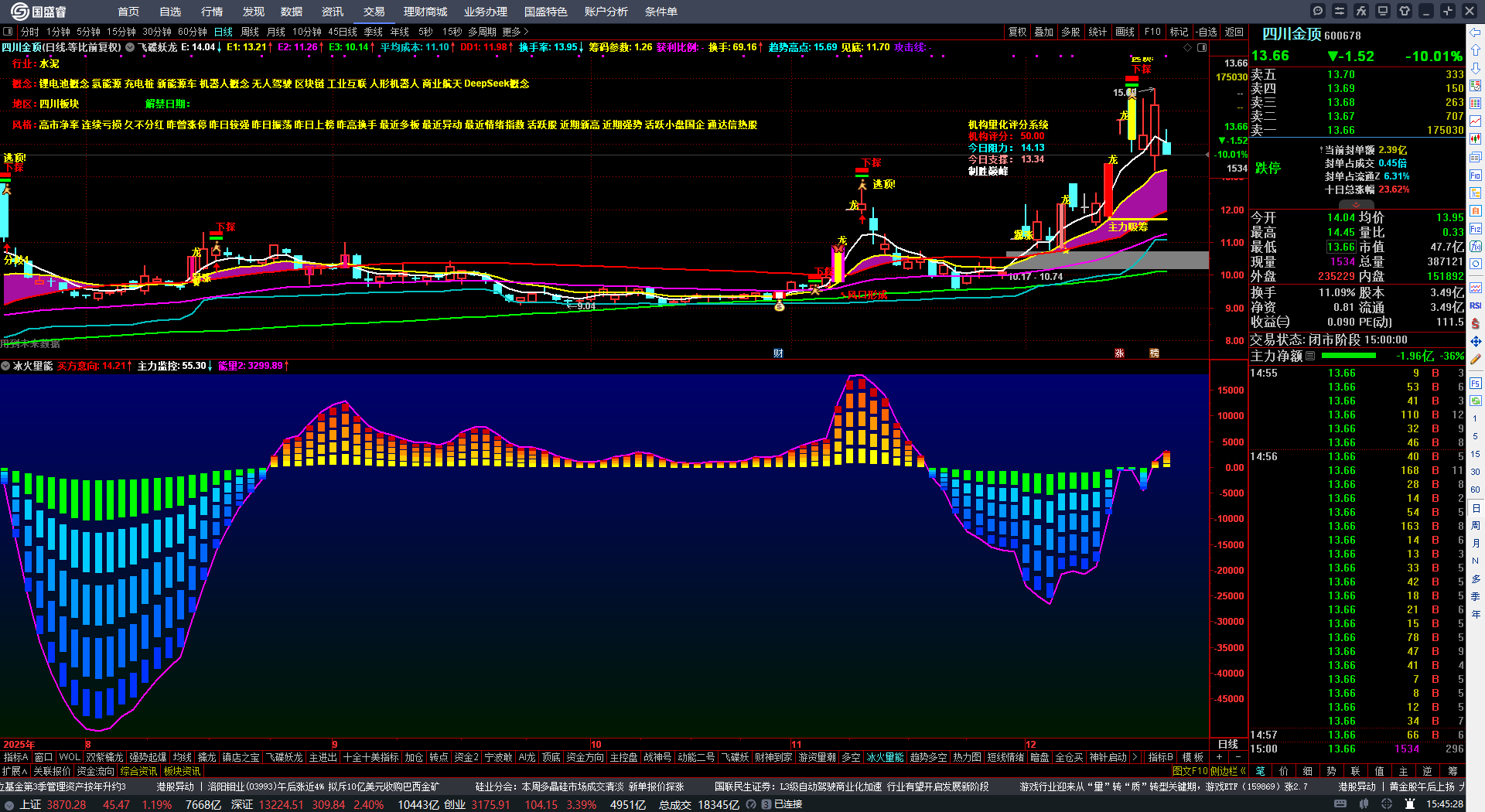Screen dimensions: 1485x812
Task: Click the 复权 button
Action: pos(1018,32)
